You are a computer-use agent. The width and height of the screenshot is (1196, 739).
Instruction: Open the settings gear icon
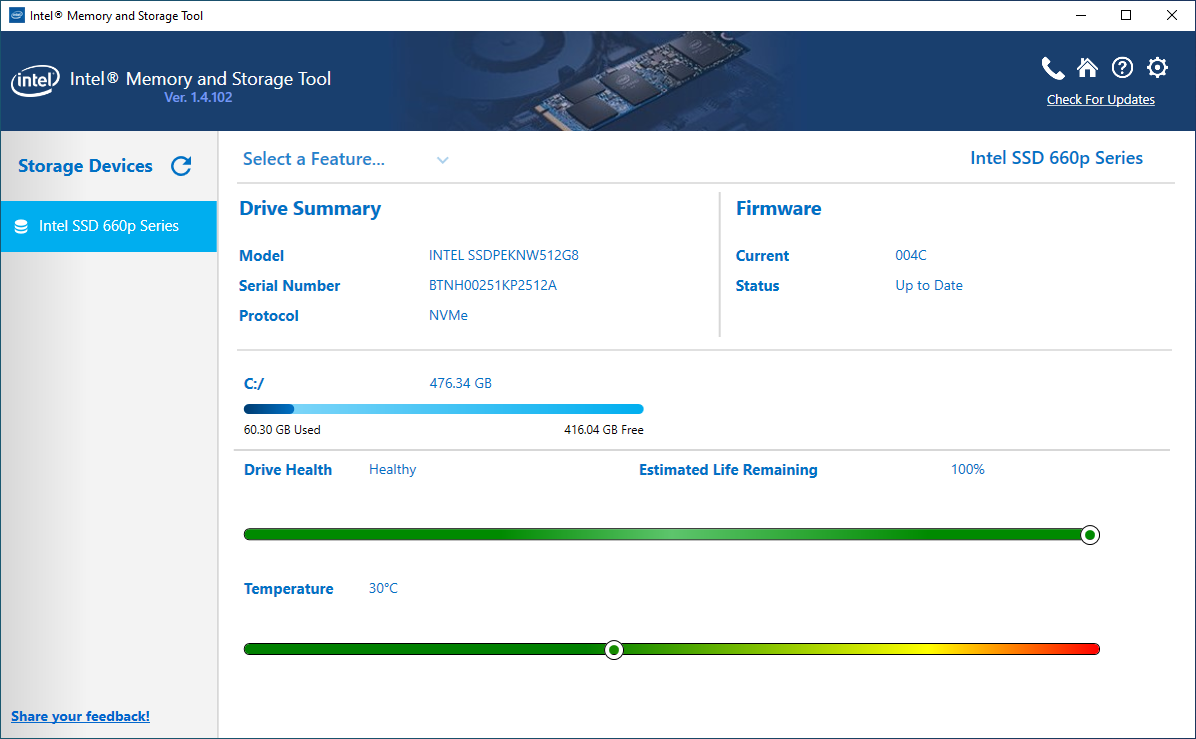[1157, 68]
